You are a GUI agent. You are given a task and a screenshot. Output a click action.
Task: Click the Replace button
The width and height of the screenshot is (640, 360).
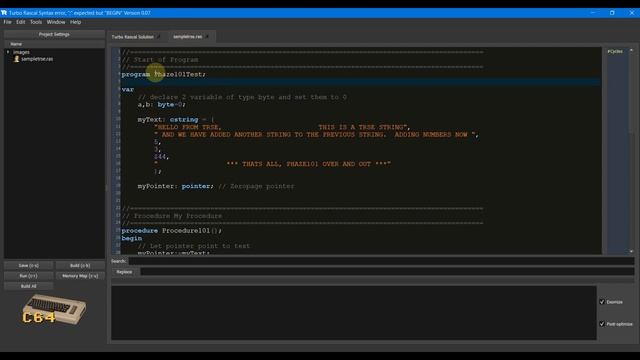click(124, 272)
